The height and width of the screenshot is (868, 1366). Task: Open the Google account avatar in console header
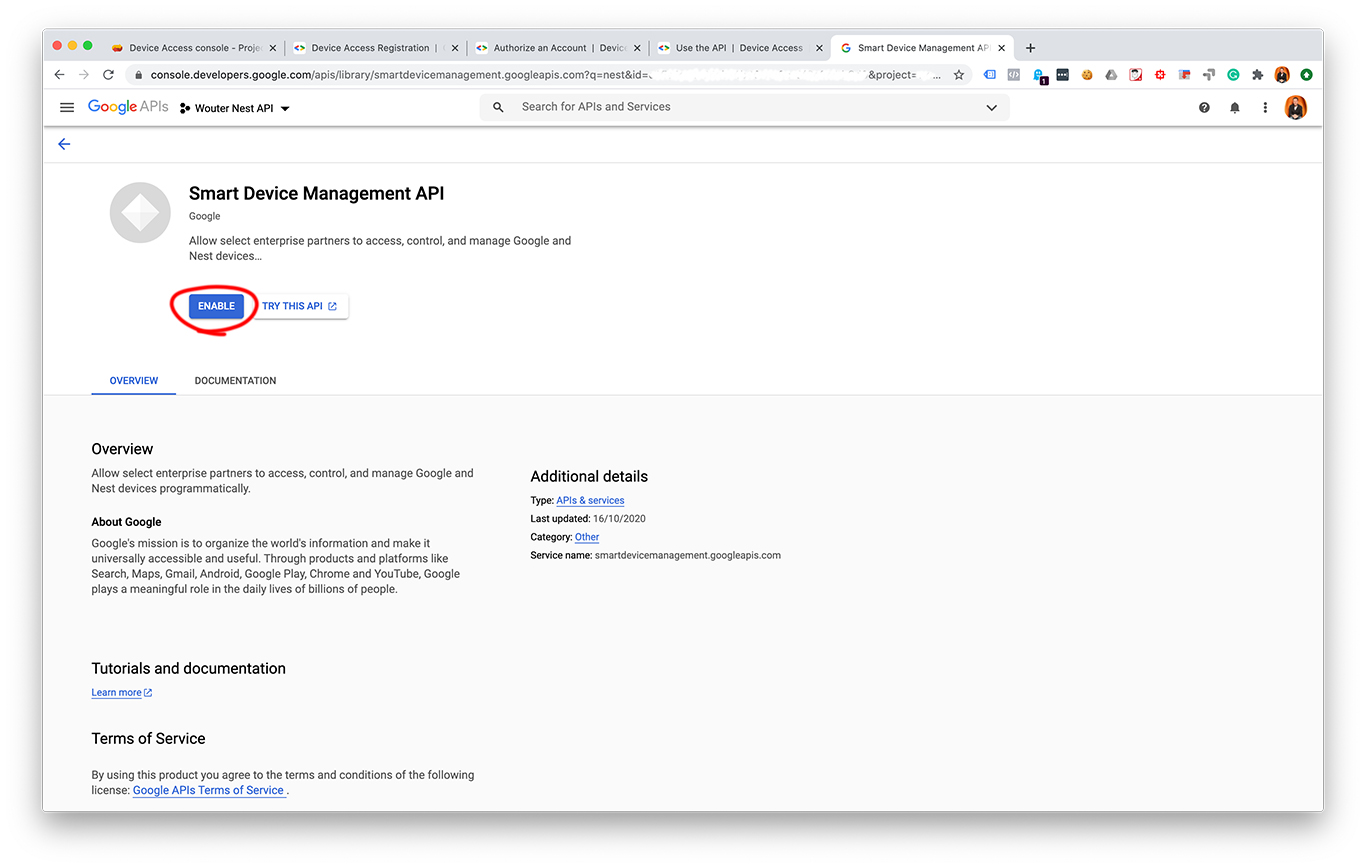1296,108
